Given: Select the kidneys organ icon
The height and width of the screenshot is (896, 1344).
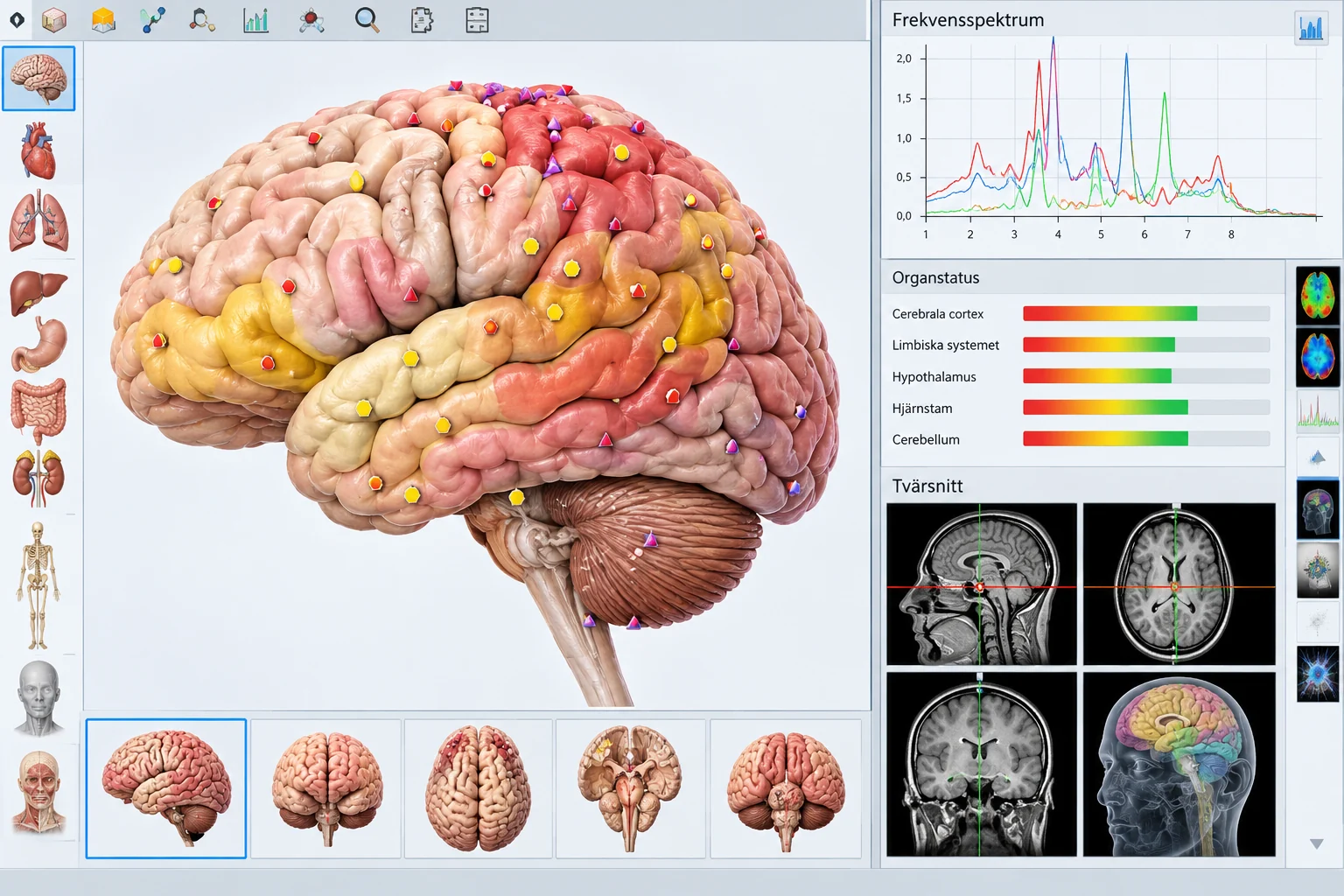Looking at the screenshot, I should [x=38, y=478].
